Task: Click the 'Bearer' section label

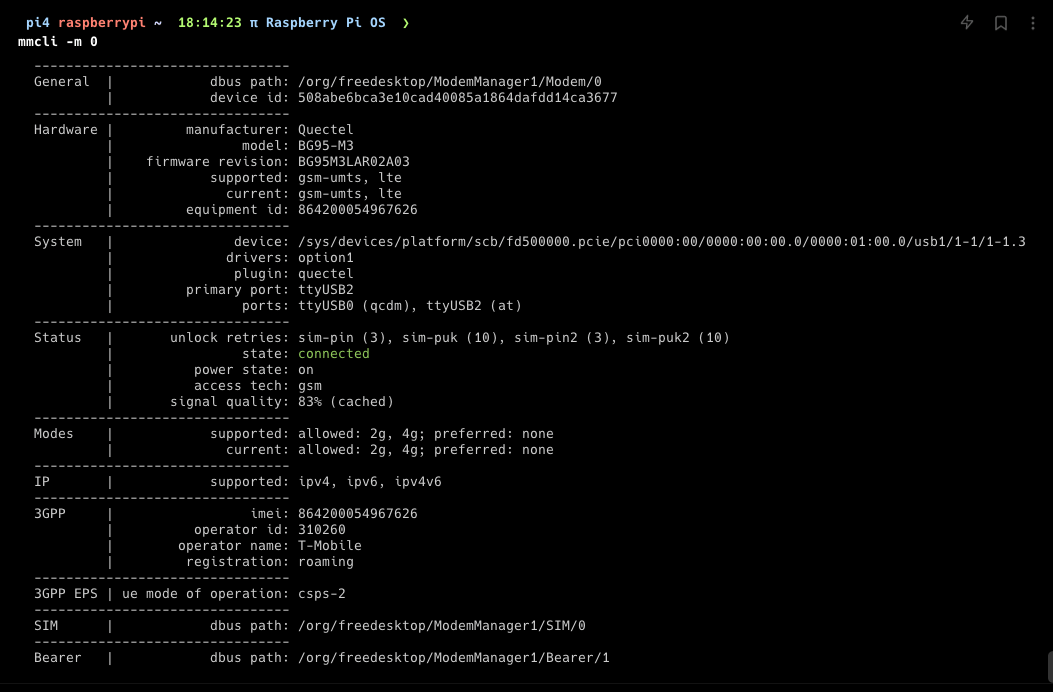Action: coord(58,658)
